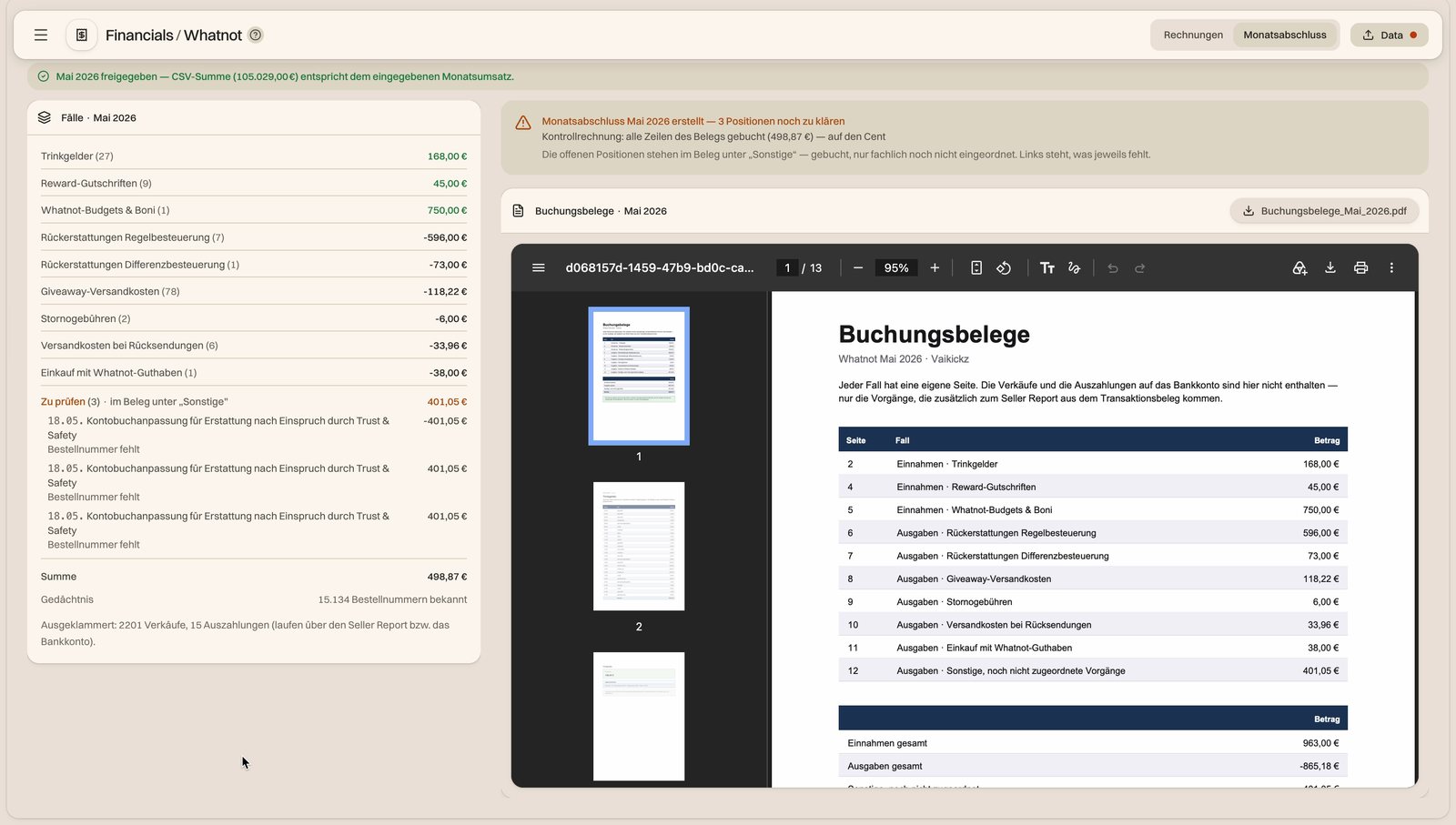Open the help question mark next to Whatnot
The height and width of the screenshot is (825, 1456).
(x=256, y=35)
